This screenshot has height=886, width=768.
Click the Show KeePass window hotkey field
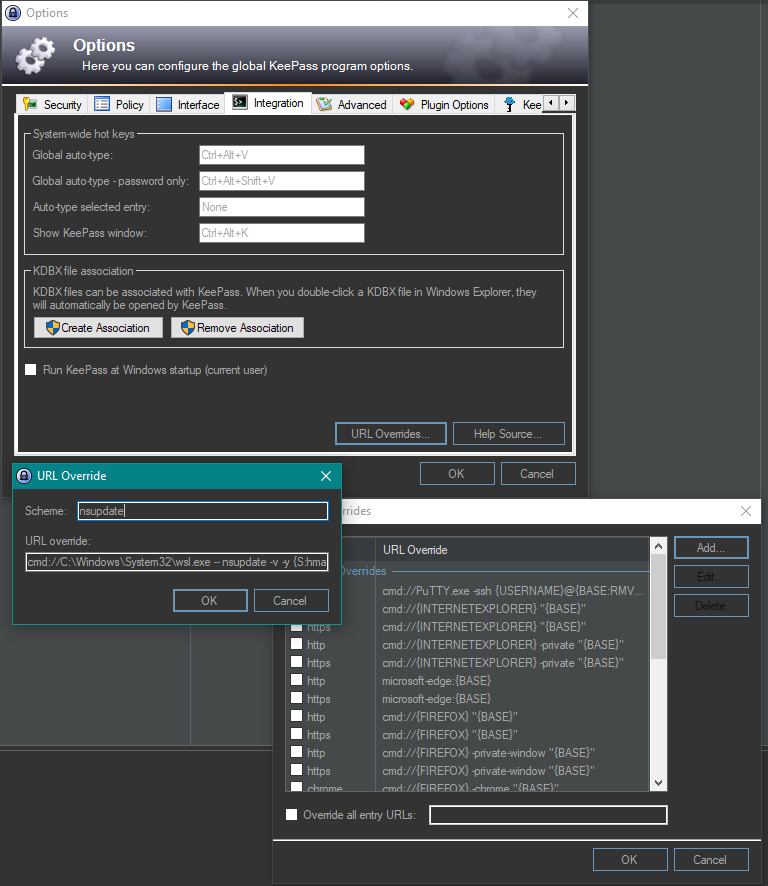pos(282,233)
